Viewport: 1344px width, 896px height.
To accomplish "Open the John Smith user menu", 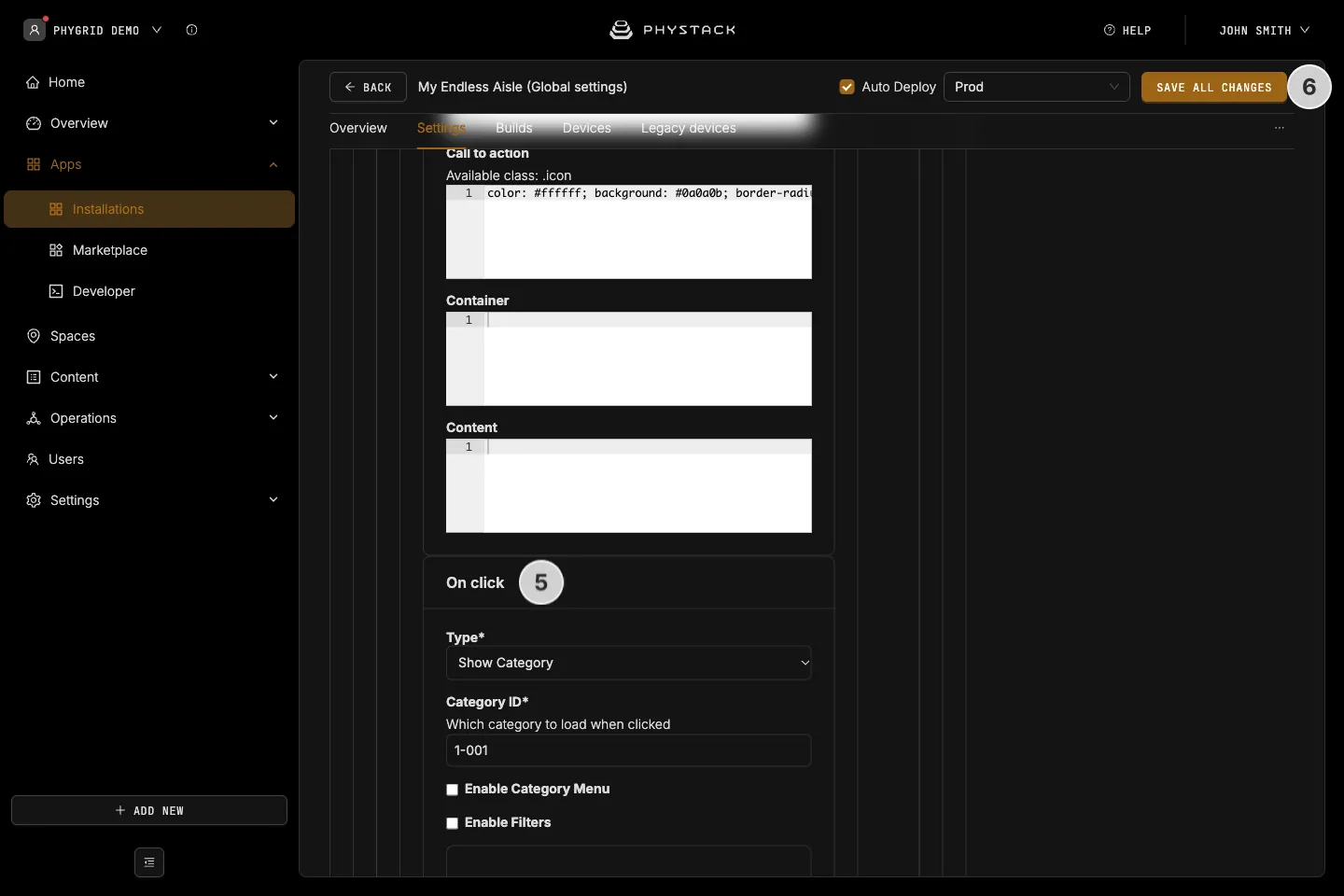I will (1265, 30).
